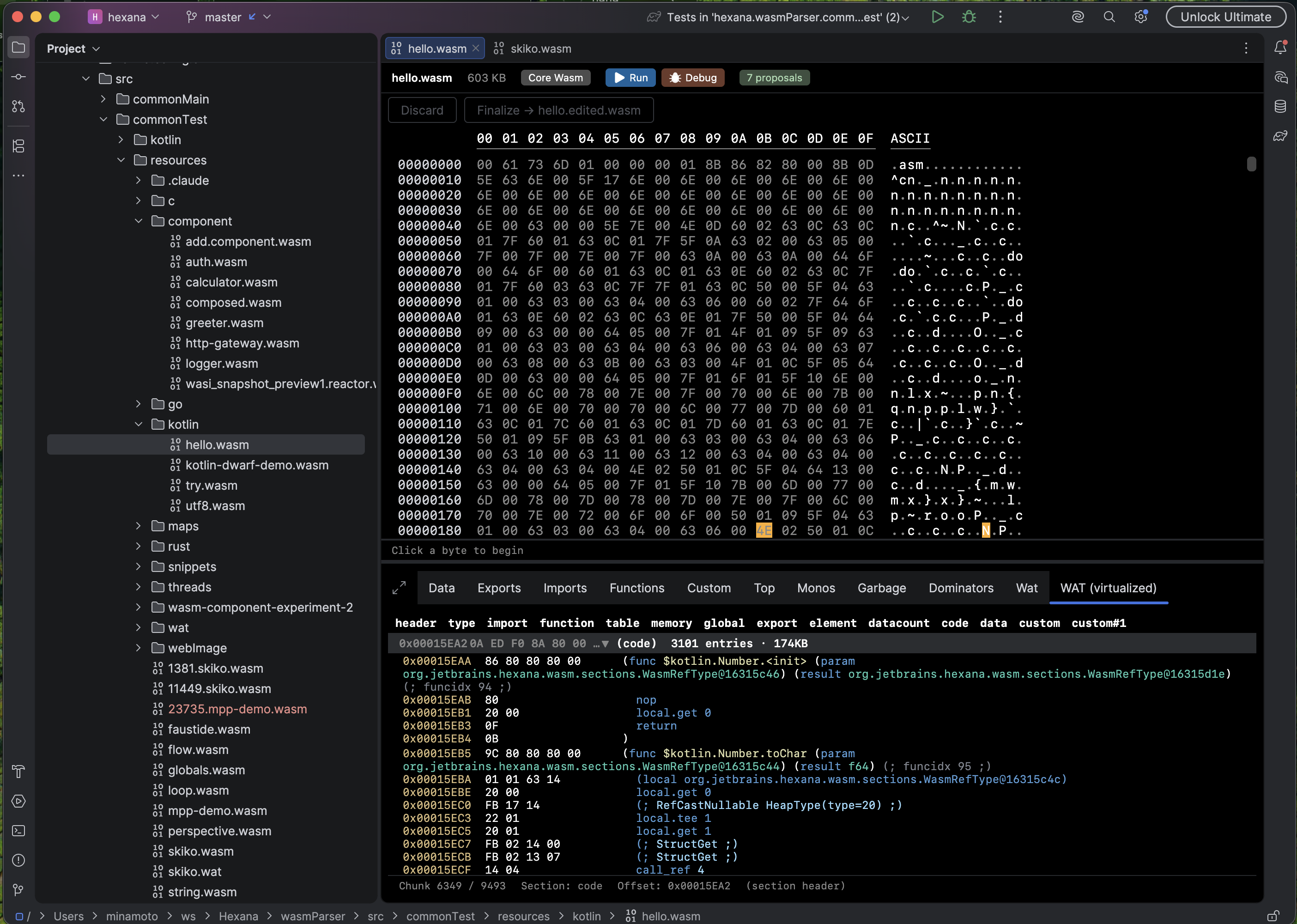
Task: Click the hex view scrollbar thumb
Action: [1251, 164]
